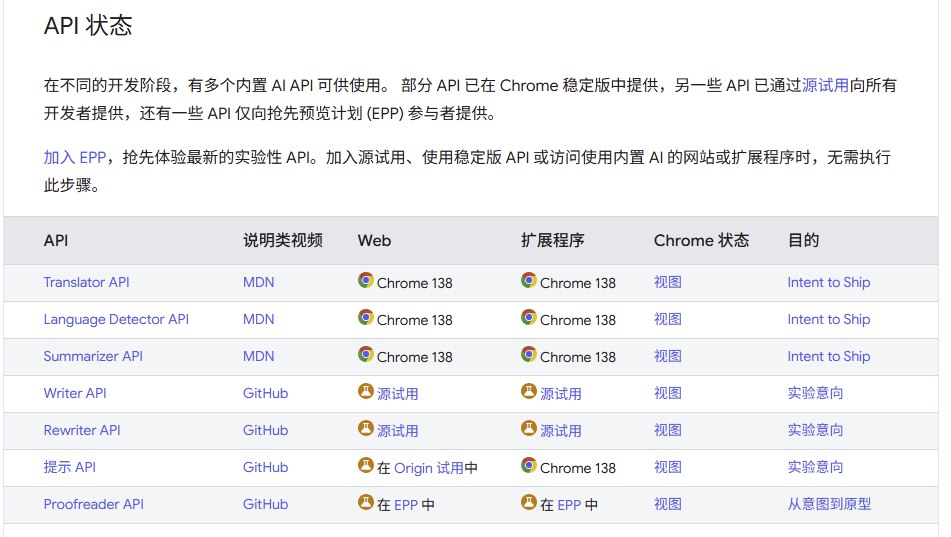Open 从意图到原型 link for Proofreader API

[829, 504]
